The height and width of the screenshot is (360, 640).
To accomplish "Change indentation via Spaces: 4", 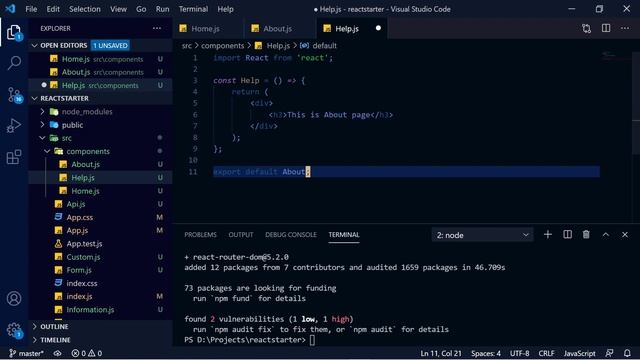I will (486, 353).
